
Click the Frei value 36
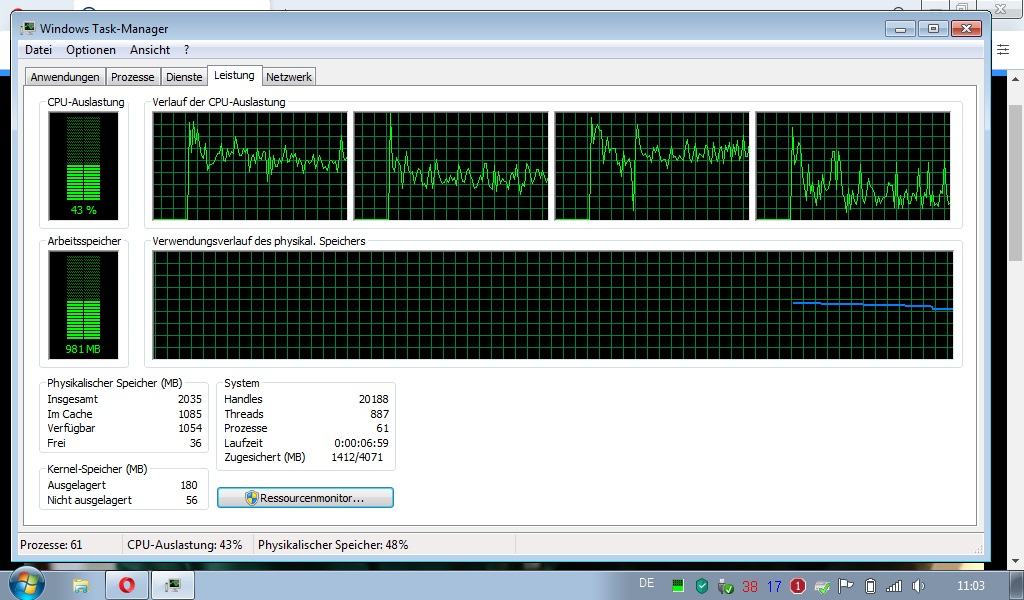coord(195,443)
